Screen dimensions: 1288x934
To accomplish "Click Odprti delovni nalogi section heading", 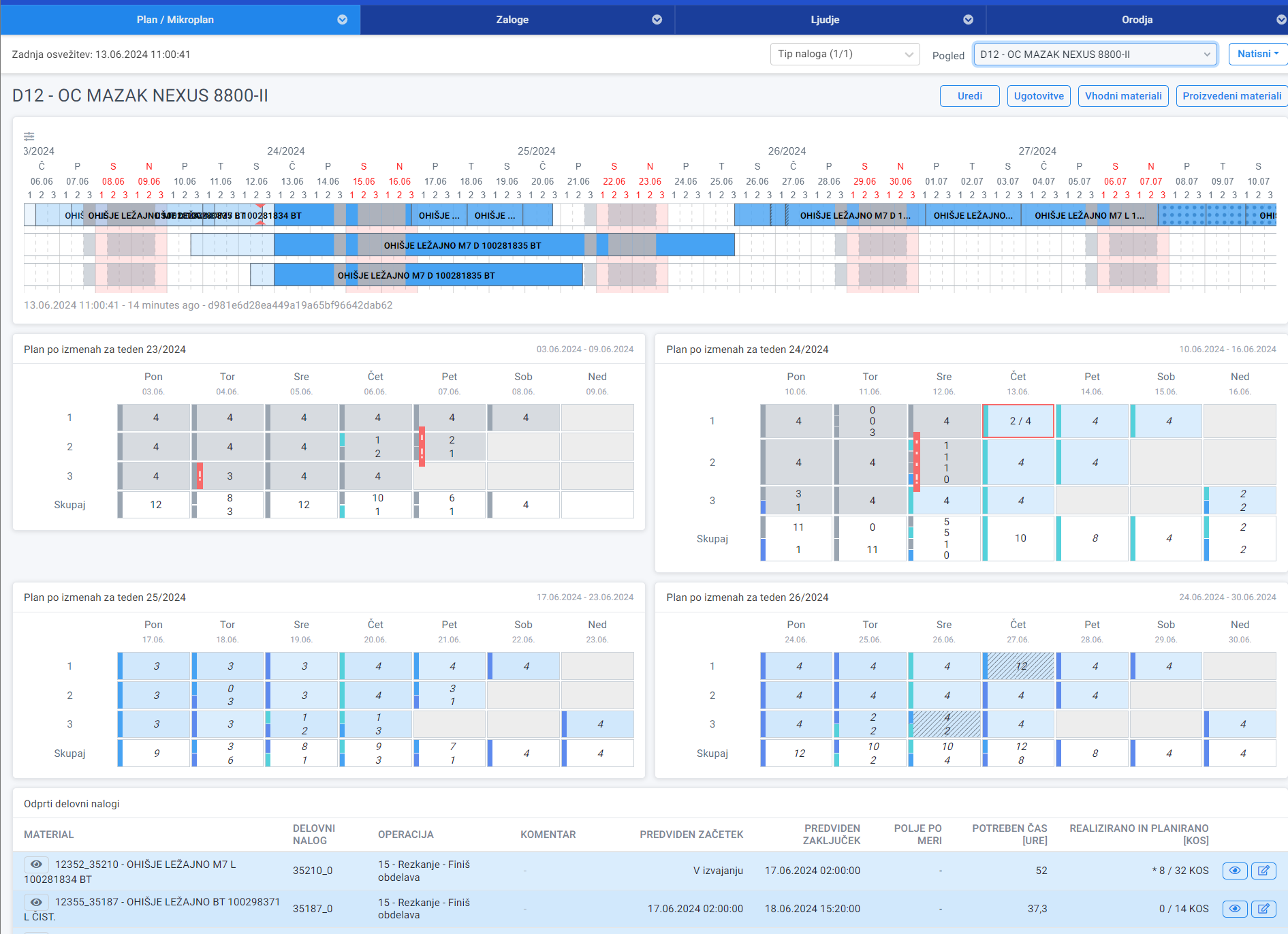I will point(72,804).
